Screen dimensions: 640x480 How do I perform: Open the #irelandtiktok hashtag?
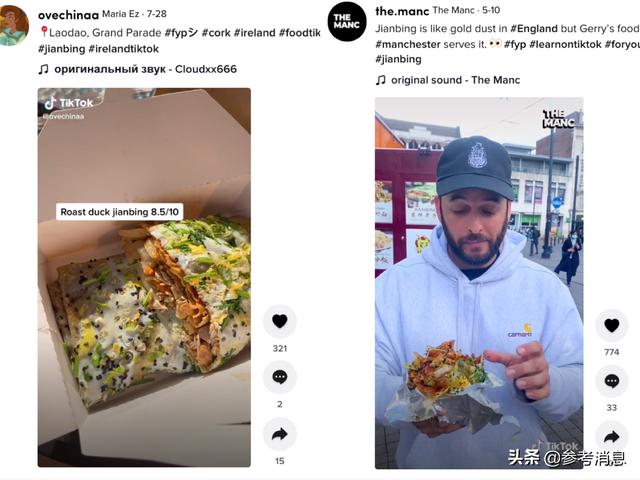point(124,49)
